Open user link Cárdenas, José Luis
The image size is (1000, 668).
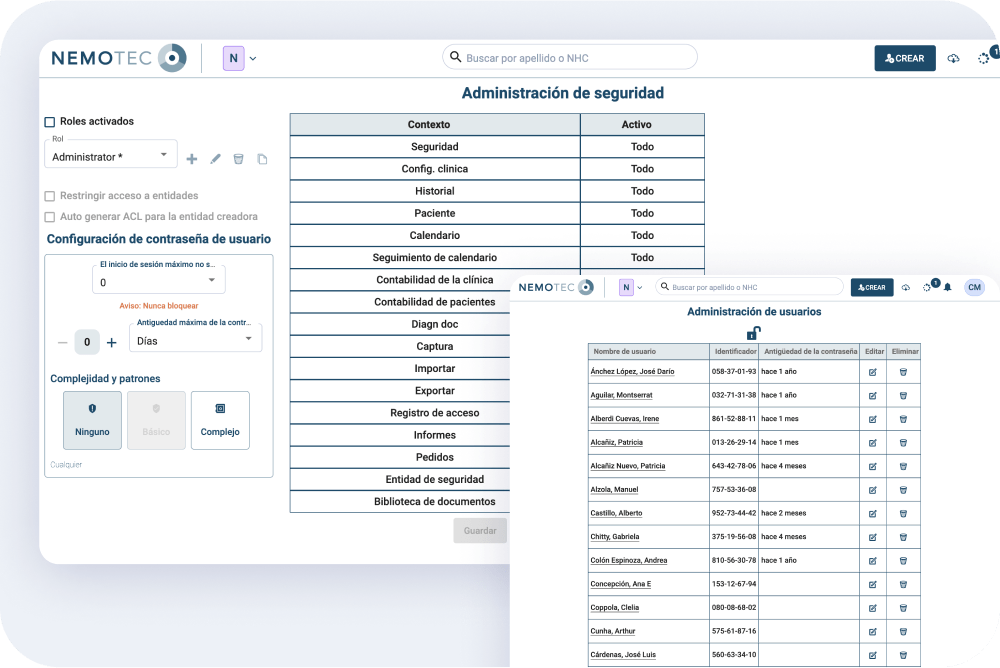(622, 655)
